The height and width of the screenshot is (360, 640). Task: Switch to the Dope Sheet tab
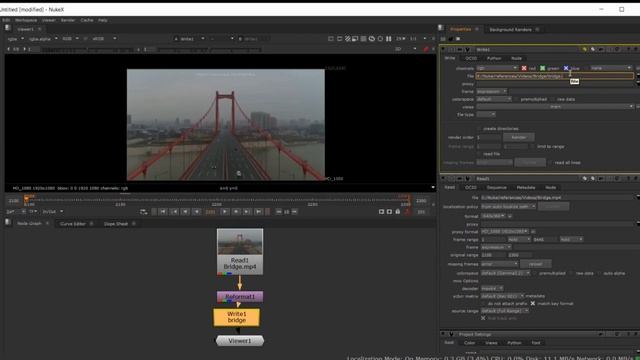point(116,224)
